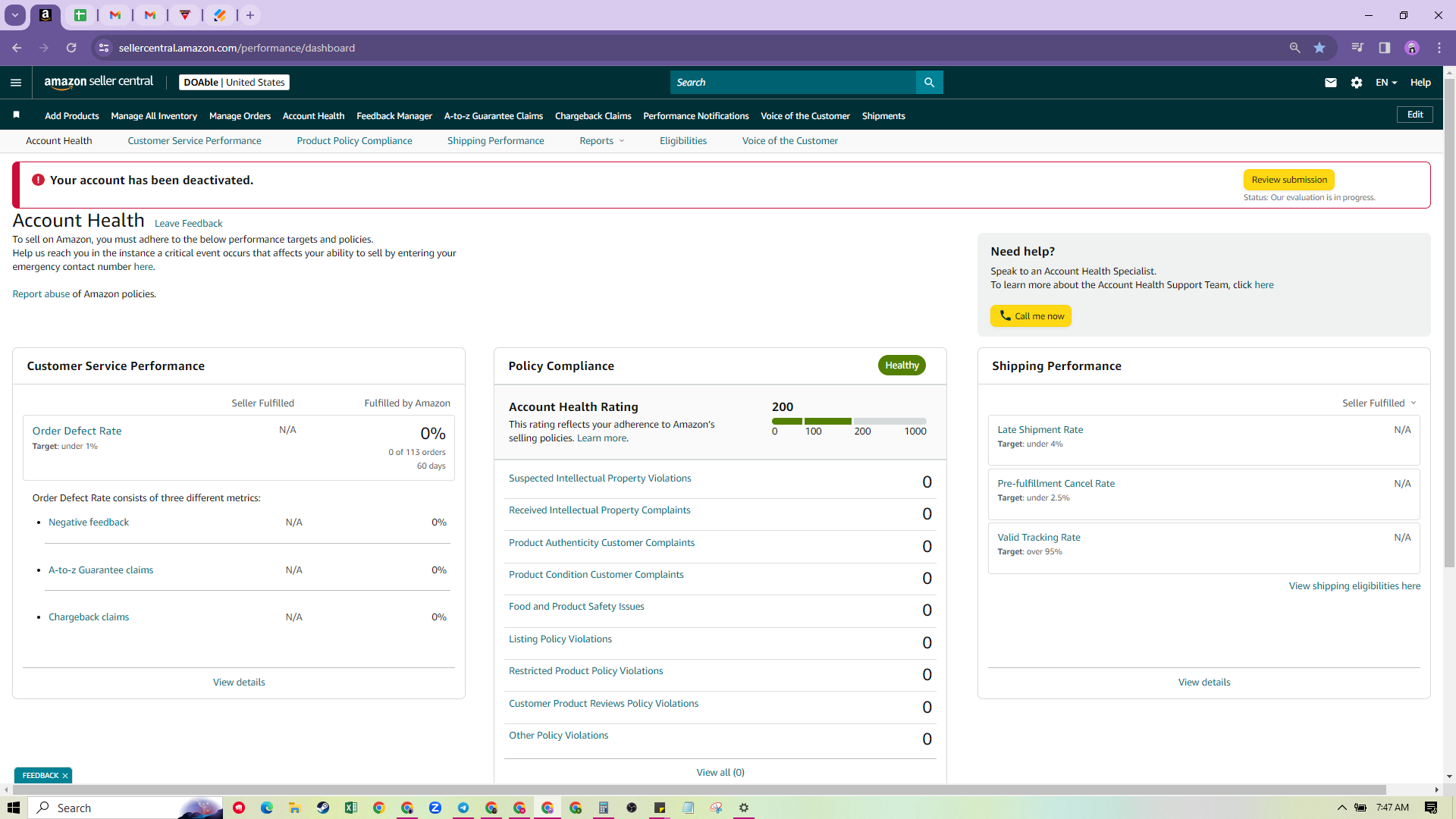Viewport: 1456px width, 819px height.
Task: Open Zalo from the taskbar
Action: pos(435,808)
